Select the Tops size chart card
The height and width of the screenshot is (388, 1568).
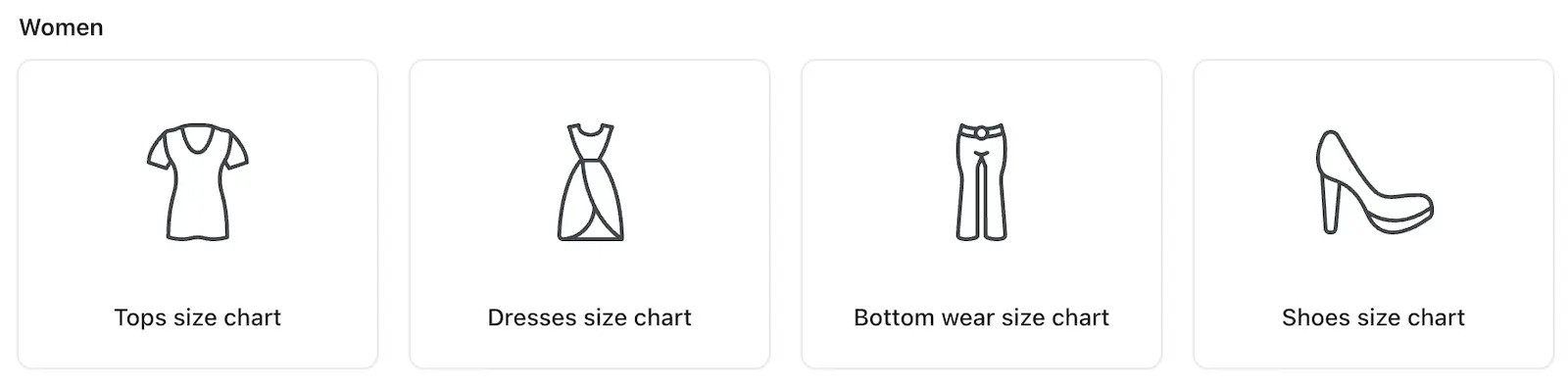(x=197, y=214)
